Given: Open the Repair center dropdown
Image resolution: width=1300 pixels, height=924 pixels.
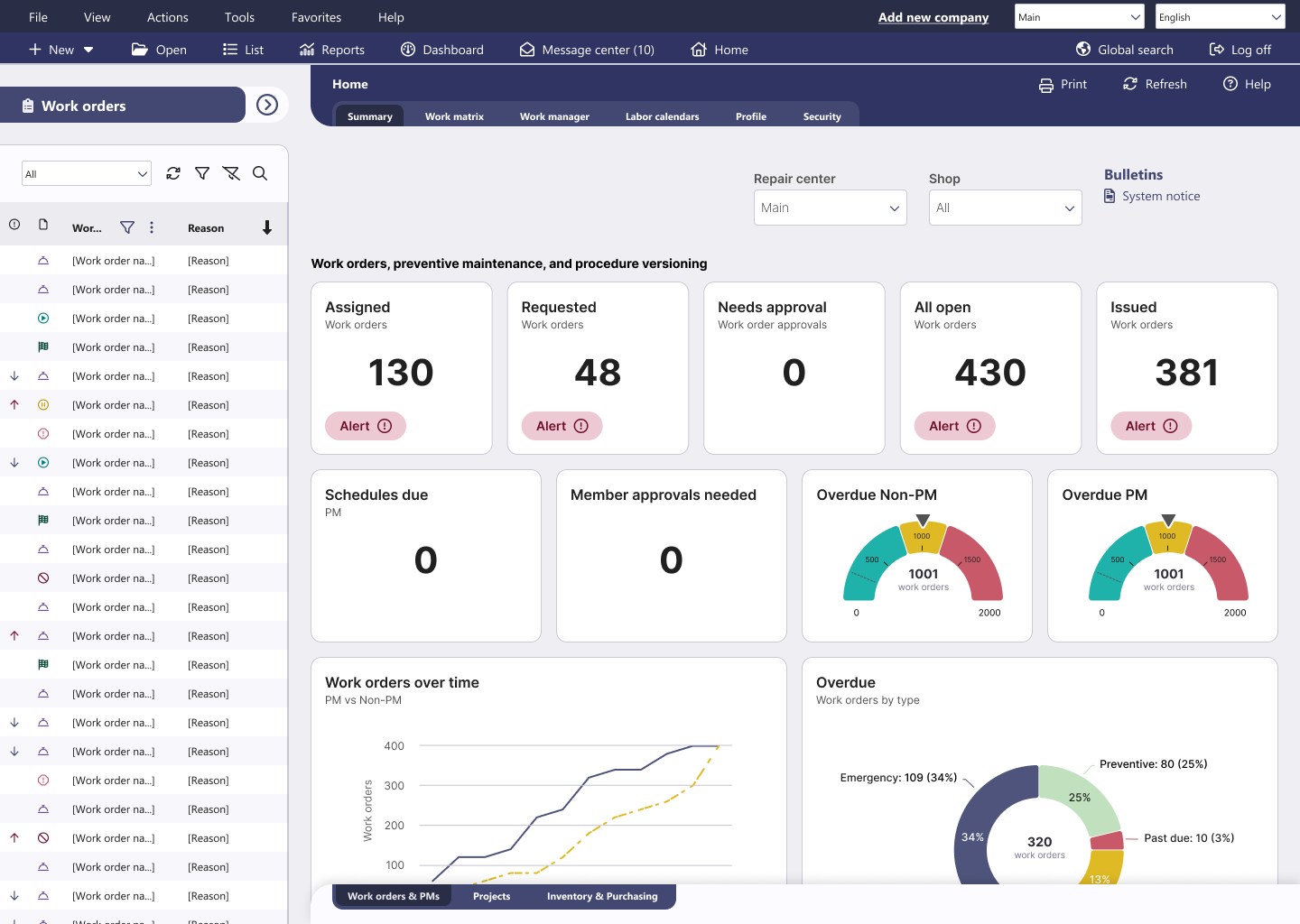Looking at the screenshot, I should [x=830, y=208].
